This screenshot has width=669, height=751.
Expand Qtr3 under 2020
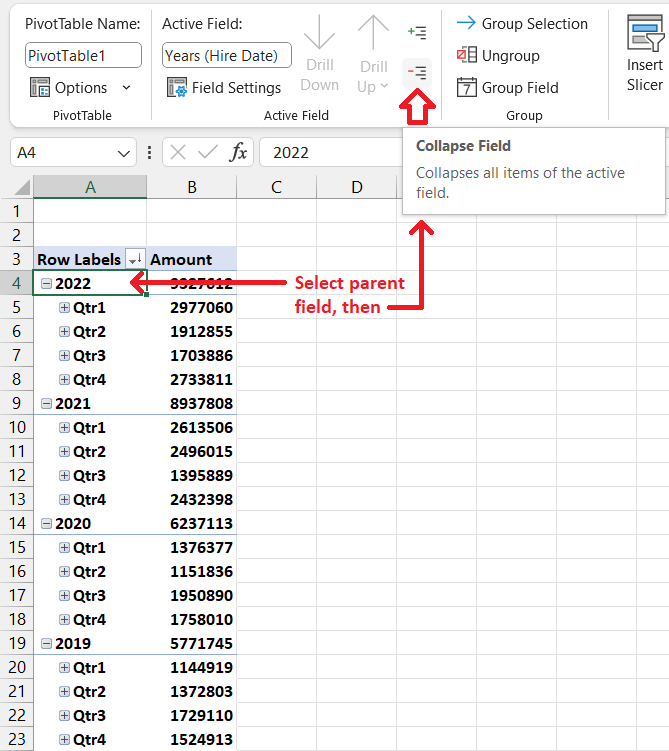[64, 595]
